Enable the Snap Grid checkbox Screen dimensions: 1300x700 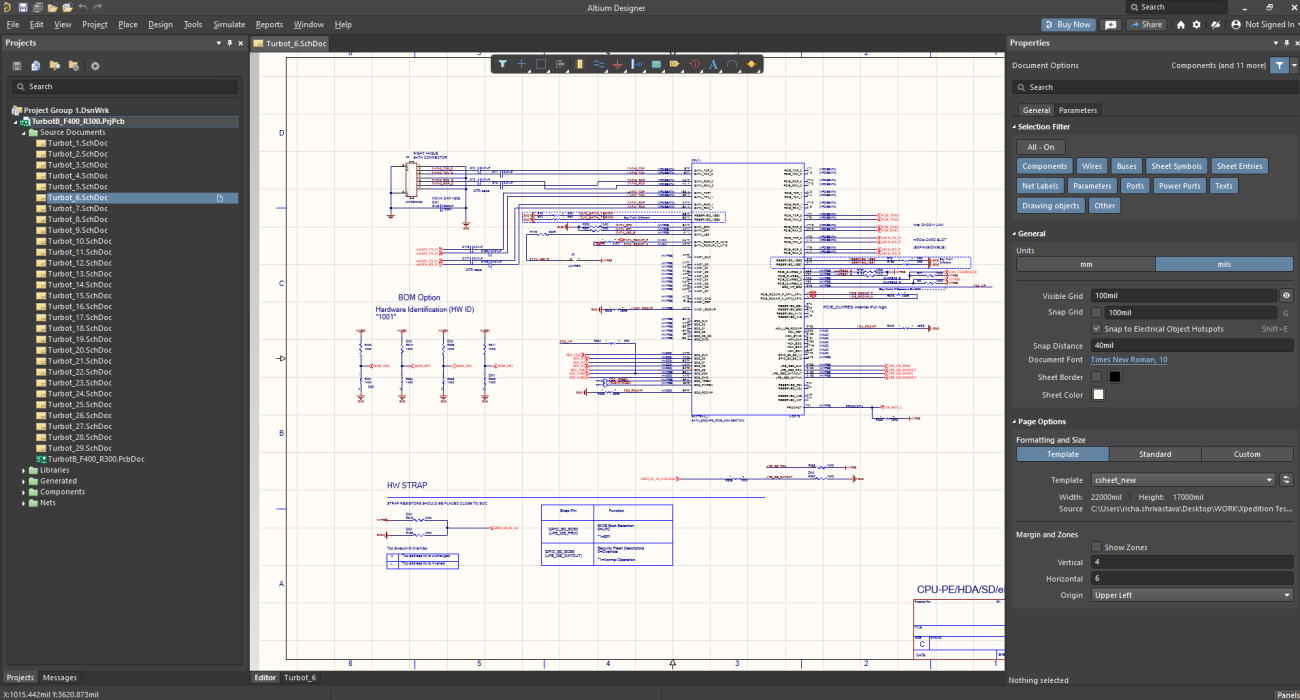1097,313
